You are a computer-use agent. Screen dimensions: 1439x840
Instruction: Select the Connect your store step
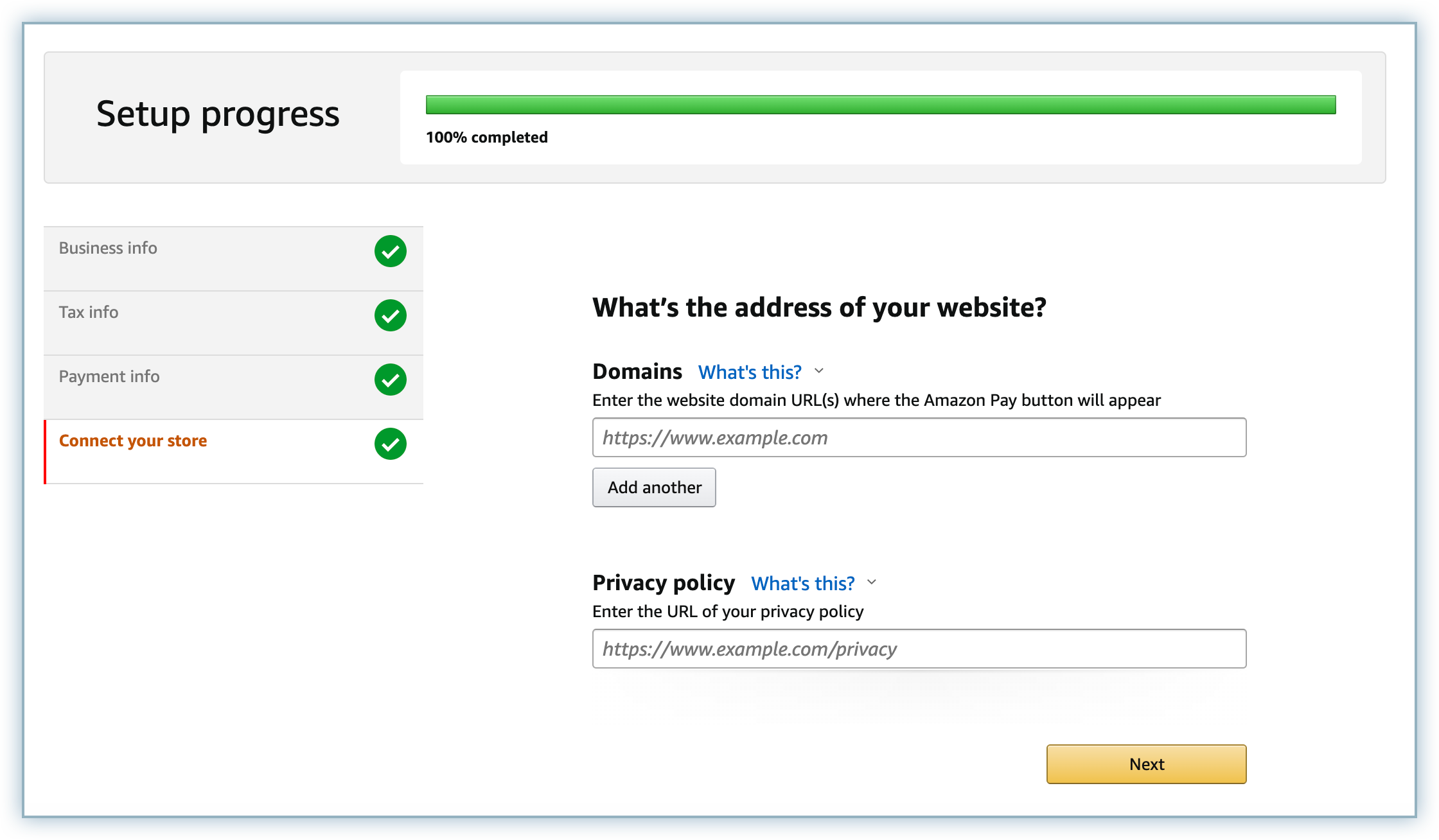133,441
